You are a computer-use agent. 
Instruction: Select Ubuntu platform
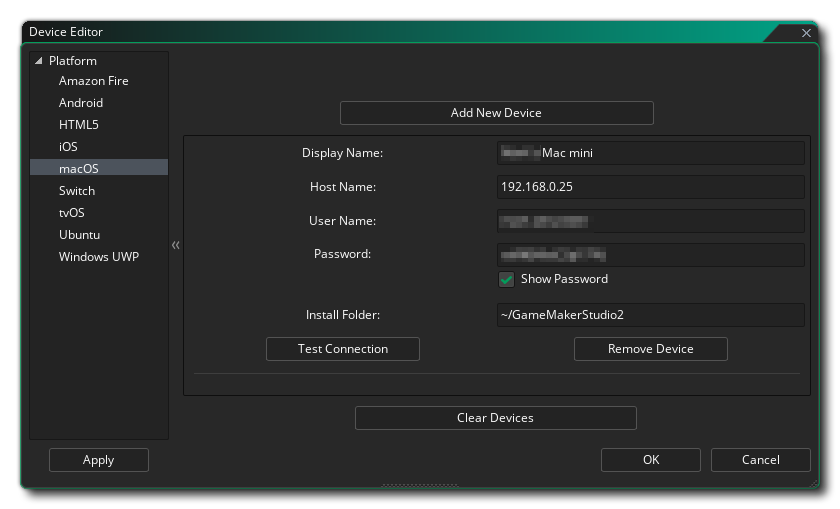[79, 235]
